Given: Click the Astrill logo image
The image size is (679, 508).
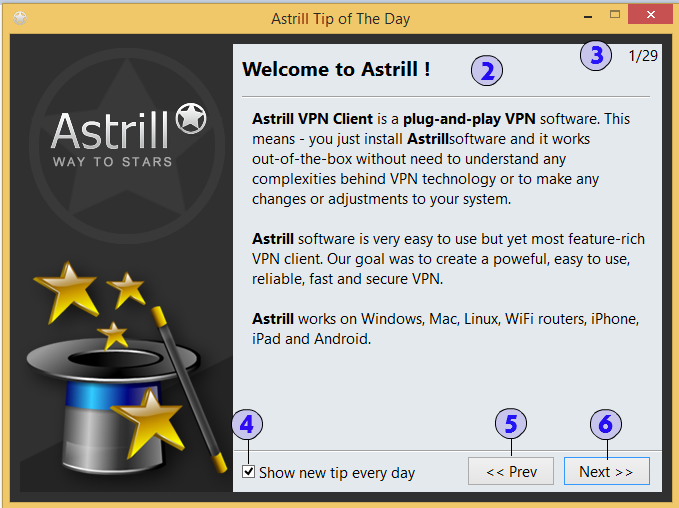Looking at the screenshot, I should point(129,135).
